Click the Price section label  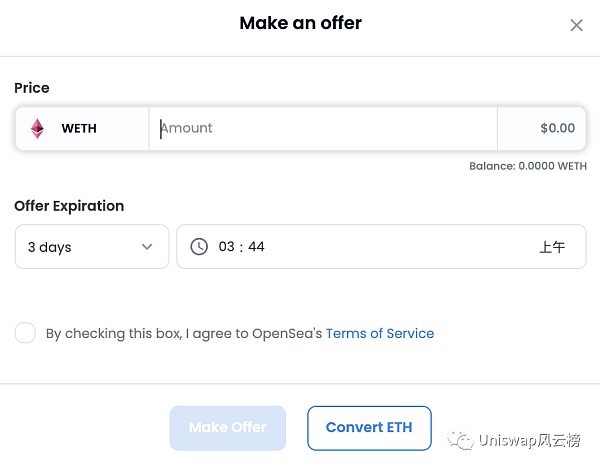tap(32, 88)
